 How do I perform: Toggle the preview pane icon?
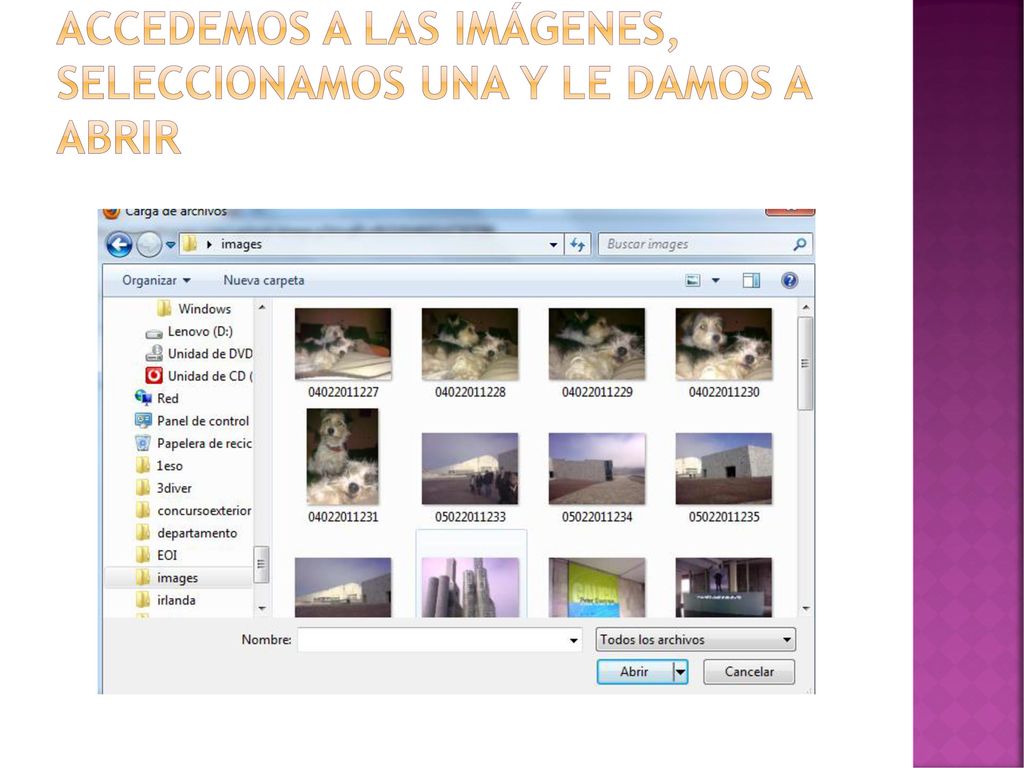click(751, 281)
